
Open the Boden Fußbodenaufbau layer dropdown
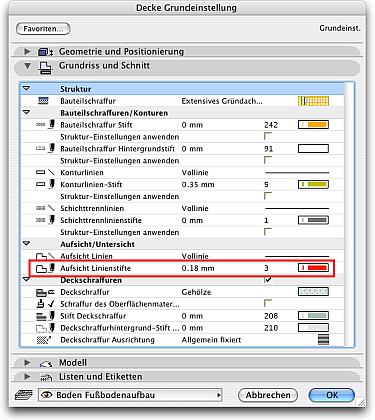(x=130, y=395)
